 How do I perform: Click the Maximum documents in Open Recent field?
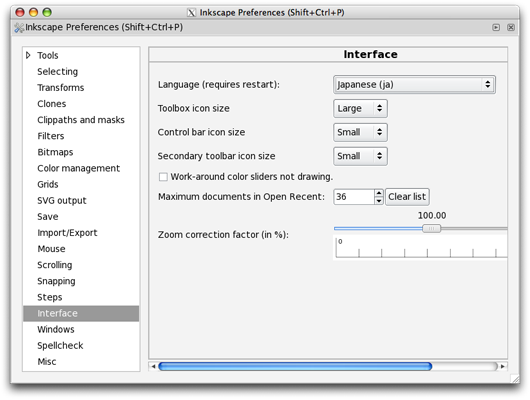pos(354,197)
